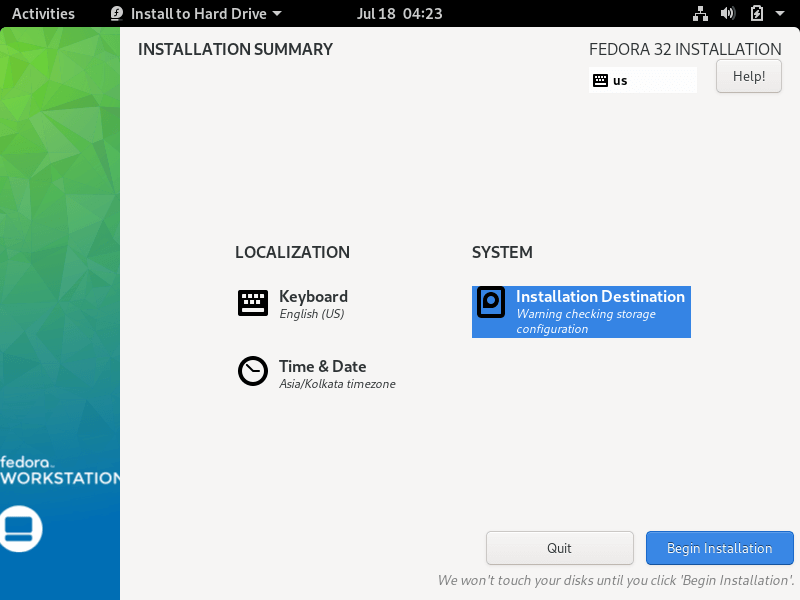Open the Time & Date clock icon
800x600 pixels.
[253, 371]
